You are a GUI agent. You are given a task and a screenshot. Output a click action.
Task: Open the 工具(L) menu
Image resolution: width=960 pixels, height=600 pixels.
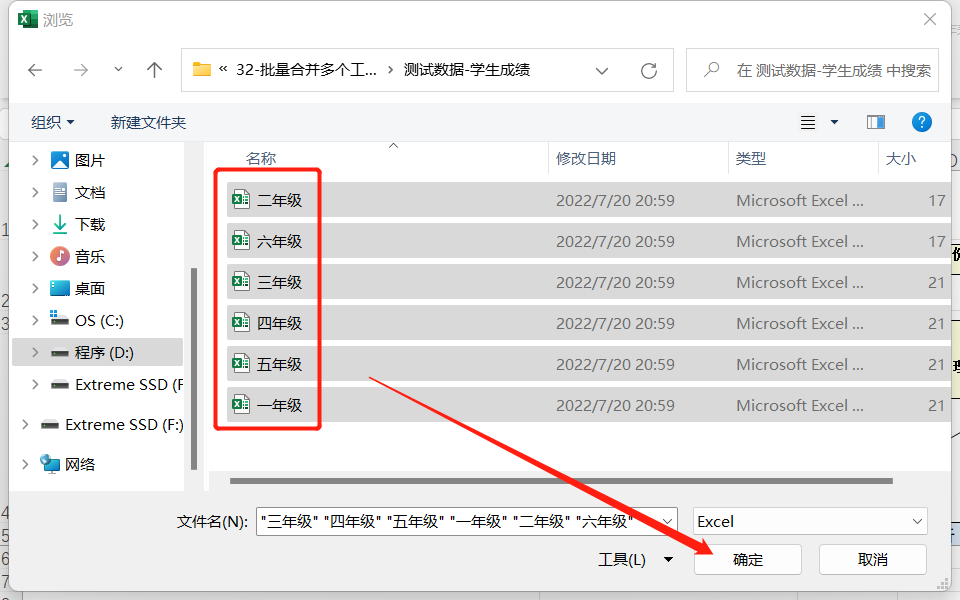coord(635,560)
